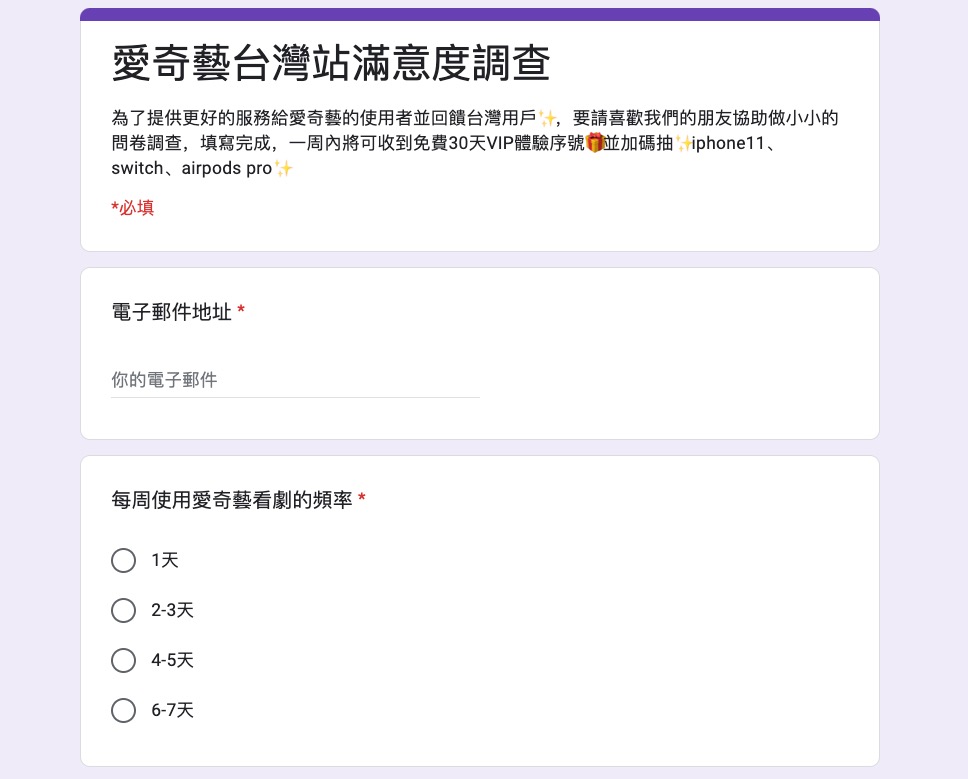
Task: Focus the 你的電子郵件 input field
Action: [x=295, y=380]
